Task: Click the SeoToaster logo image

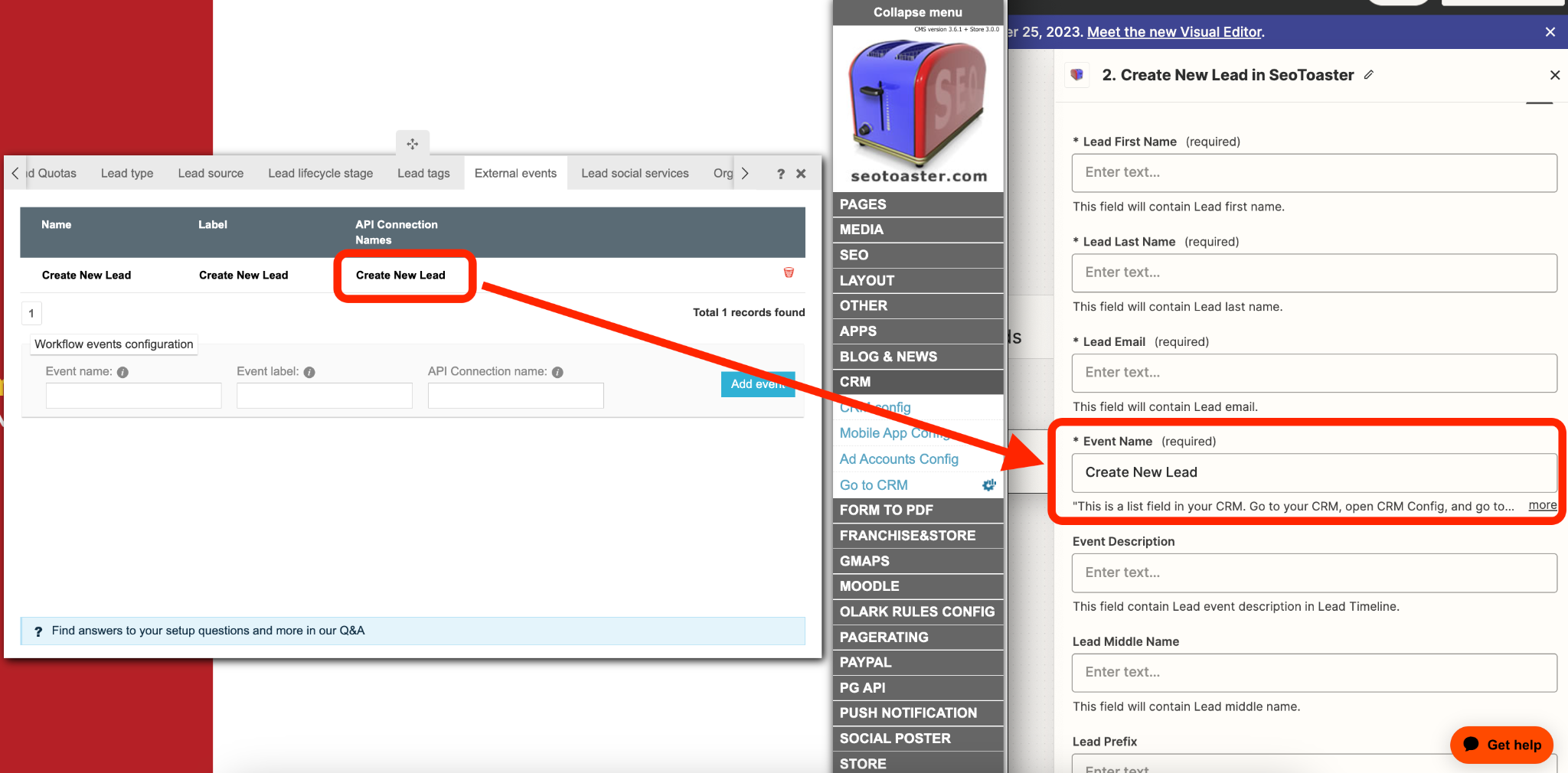Action: tap(918, 109)
